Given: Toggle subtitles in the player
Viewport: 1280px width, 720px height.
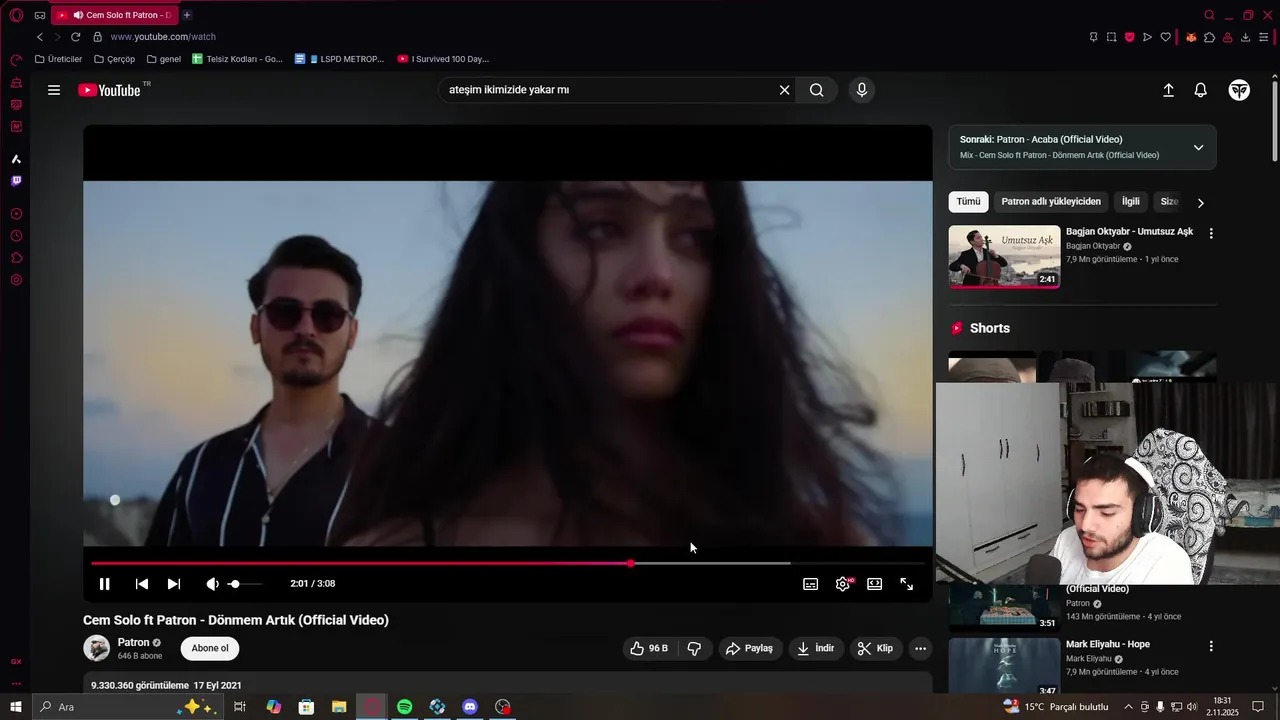Looking at the screenshot, I should (811, 584).
